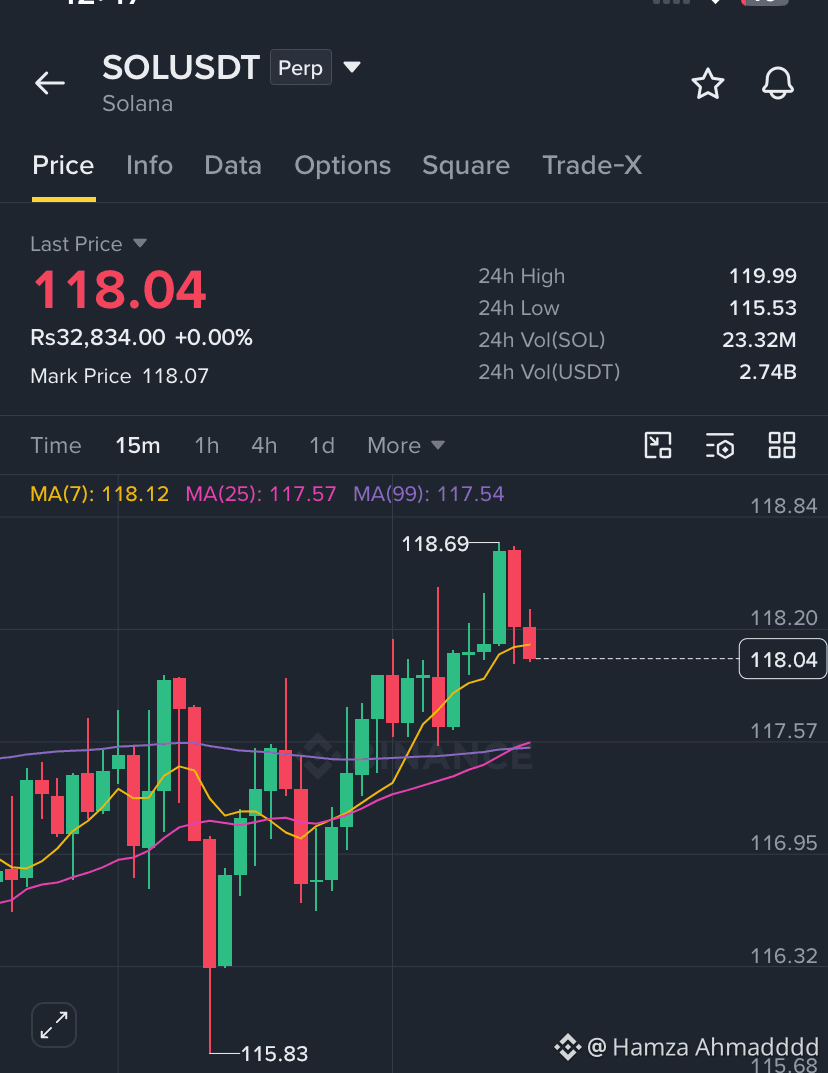Expand chart to fullscreen with arrows icon
Image resolution: width=828 pixels, height=1073 pixels.
[54, 1025]
